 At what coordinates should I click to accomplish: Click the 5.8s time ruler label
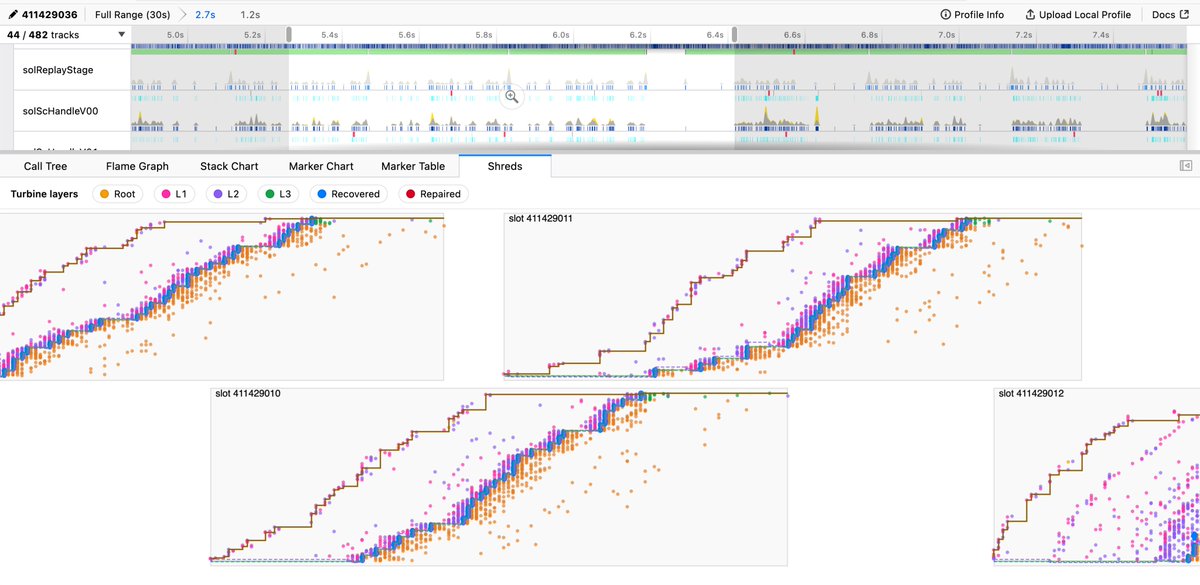pos(483,35)
